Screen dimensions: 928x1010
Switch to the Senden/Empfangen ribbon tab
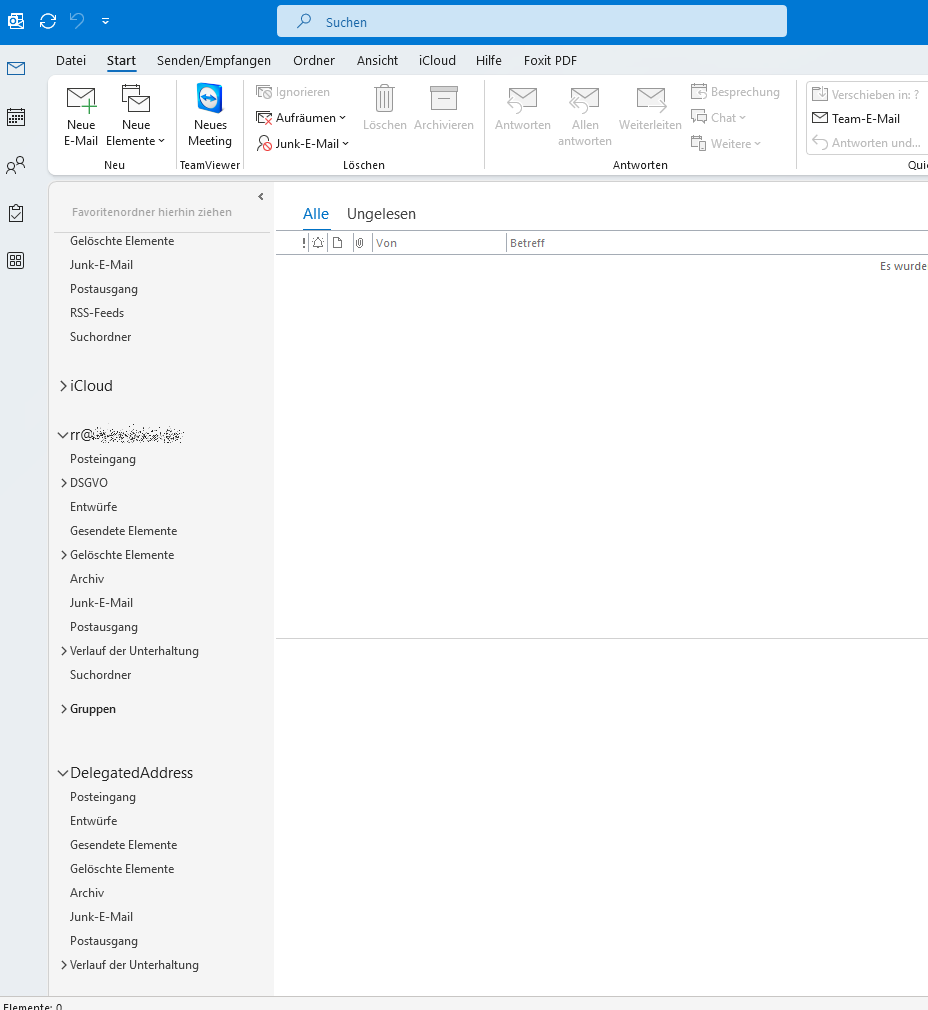coord(214,61)
